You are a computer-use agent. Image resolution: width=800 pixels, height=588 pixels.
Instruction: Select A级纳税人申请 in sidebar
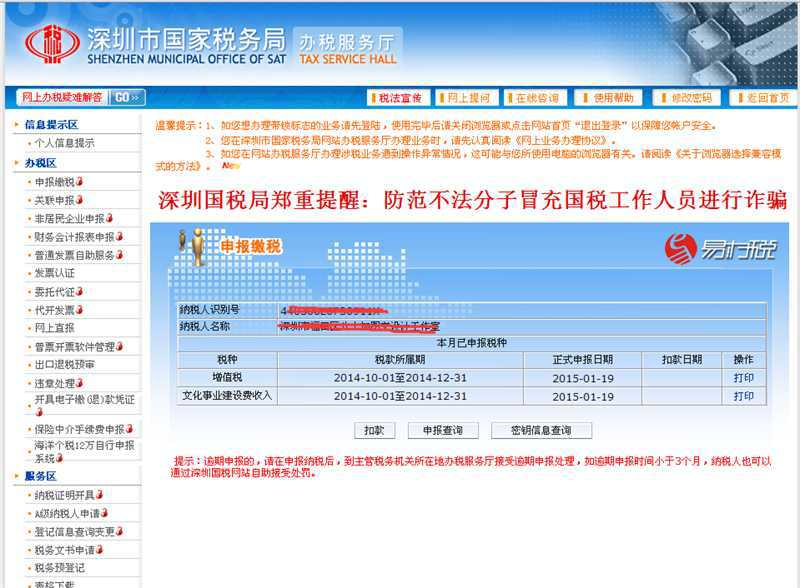[x=67, y=513]
